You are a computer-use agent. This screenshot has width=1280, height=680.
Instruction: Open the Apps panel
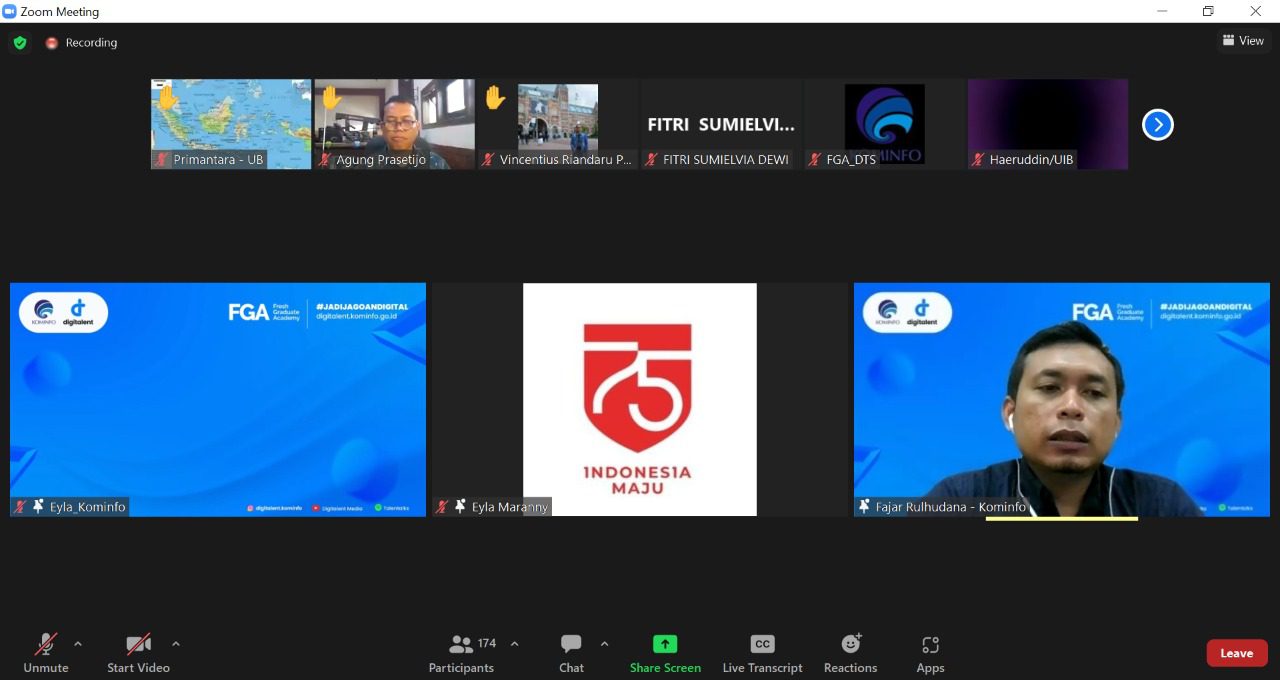coord(930,654)
